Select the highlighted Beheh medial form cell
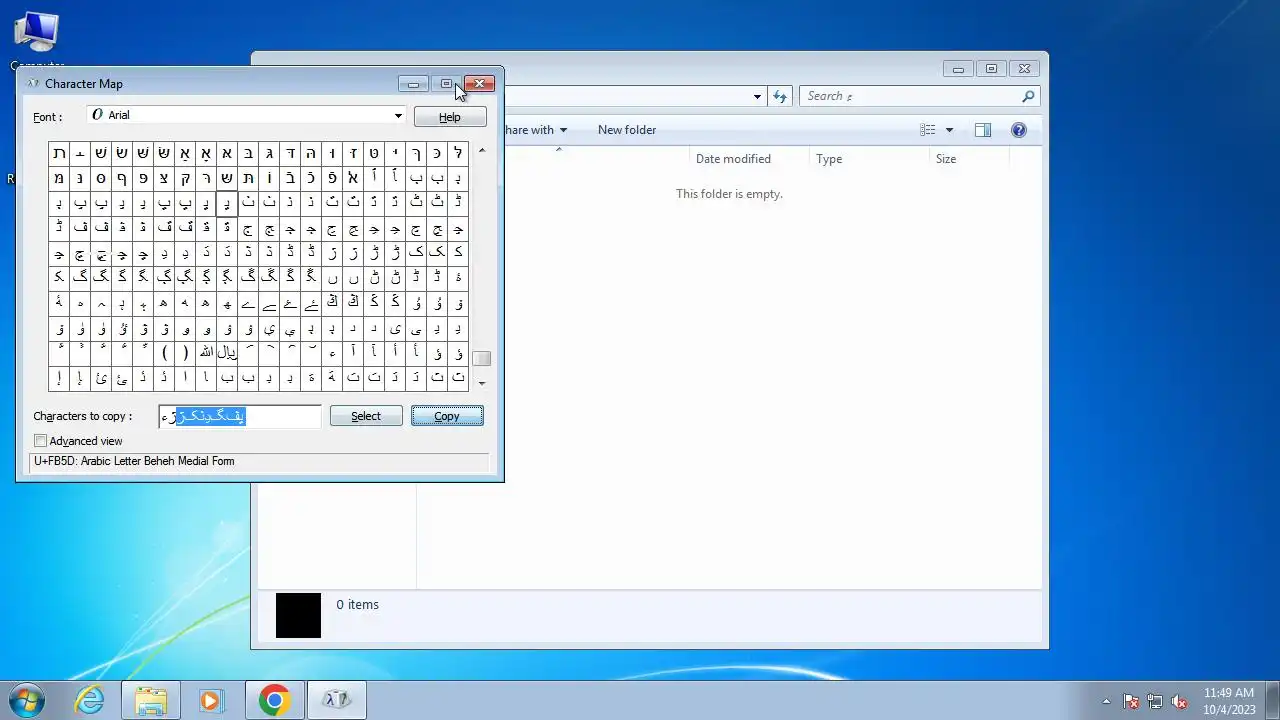The width and height of the screenshot is (1280, 720). pyautogui.click(x=227, y=203)
